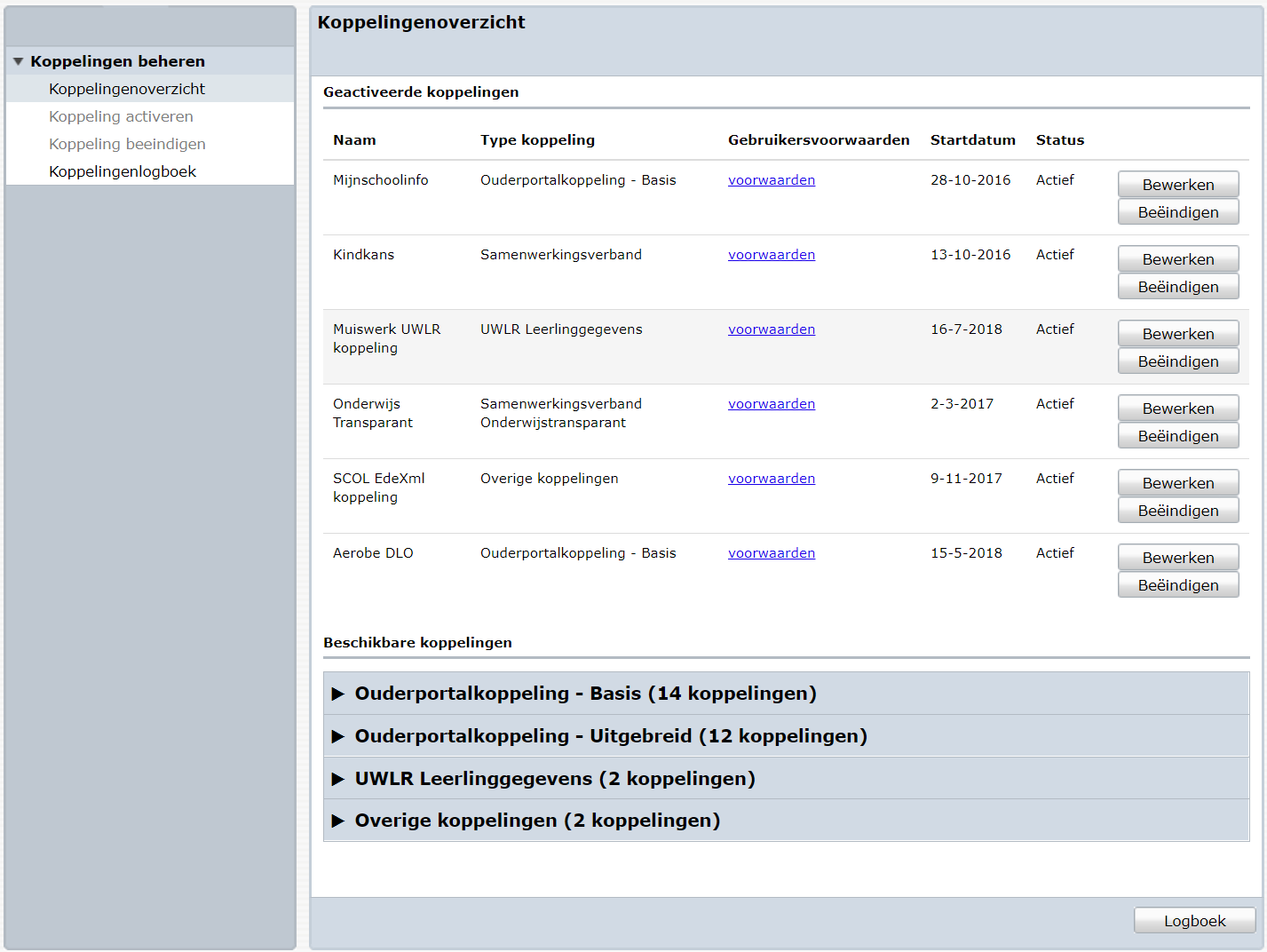Open voorwaarden link for Mijnschoolinfo
The width and height of the screenshot is (1267, 952).
[772, 180]
